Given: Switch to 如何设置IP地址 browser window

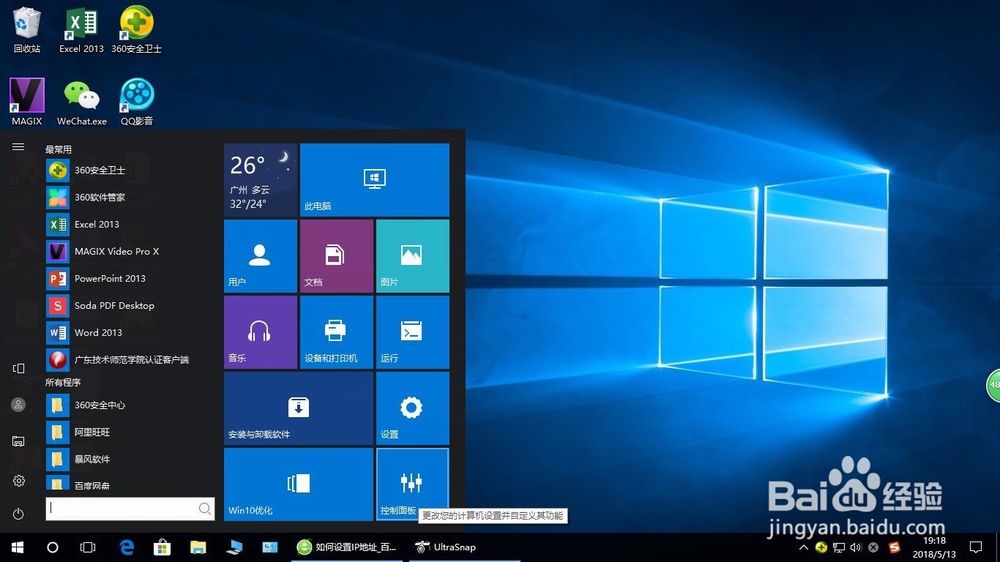Looking at the screenshot, I should coord(348,547).
